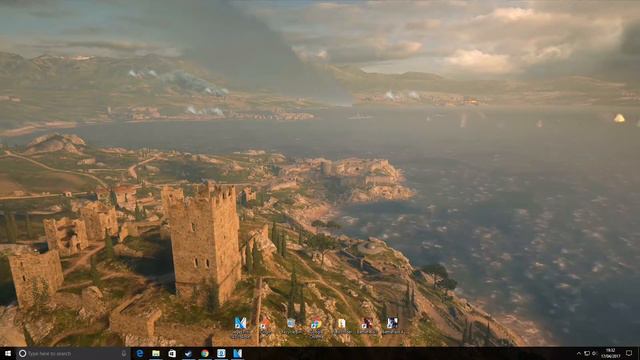Open the taskbar clock and date
This screenshot has width=640, height=360.
coord(611,353)
